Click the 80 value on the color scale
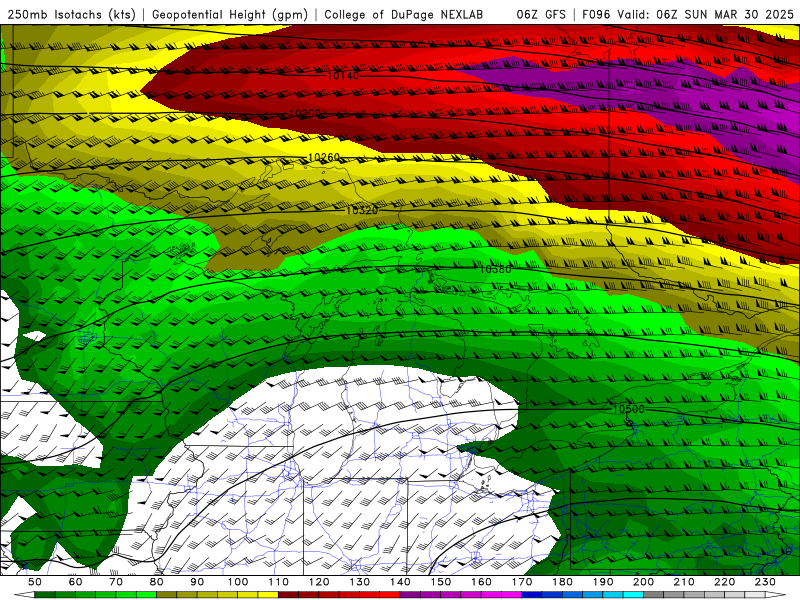Image resolution: width=800 pixels, height=600 pixels. click(157, 582)
